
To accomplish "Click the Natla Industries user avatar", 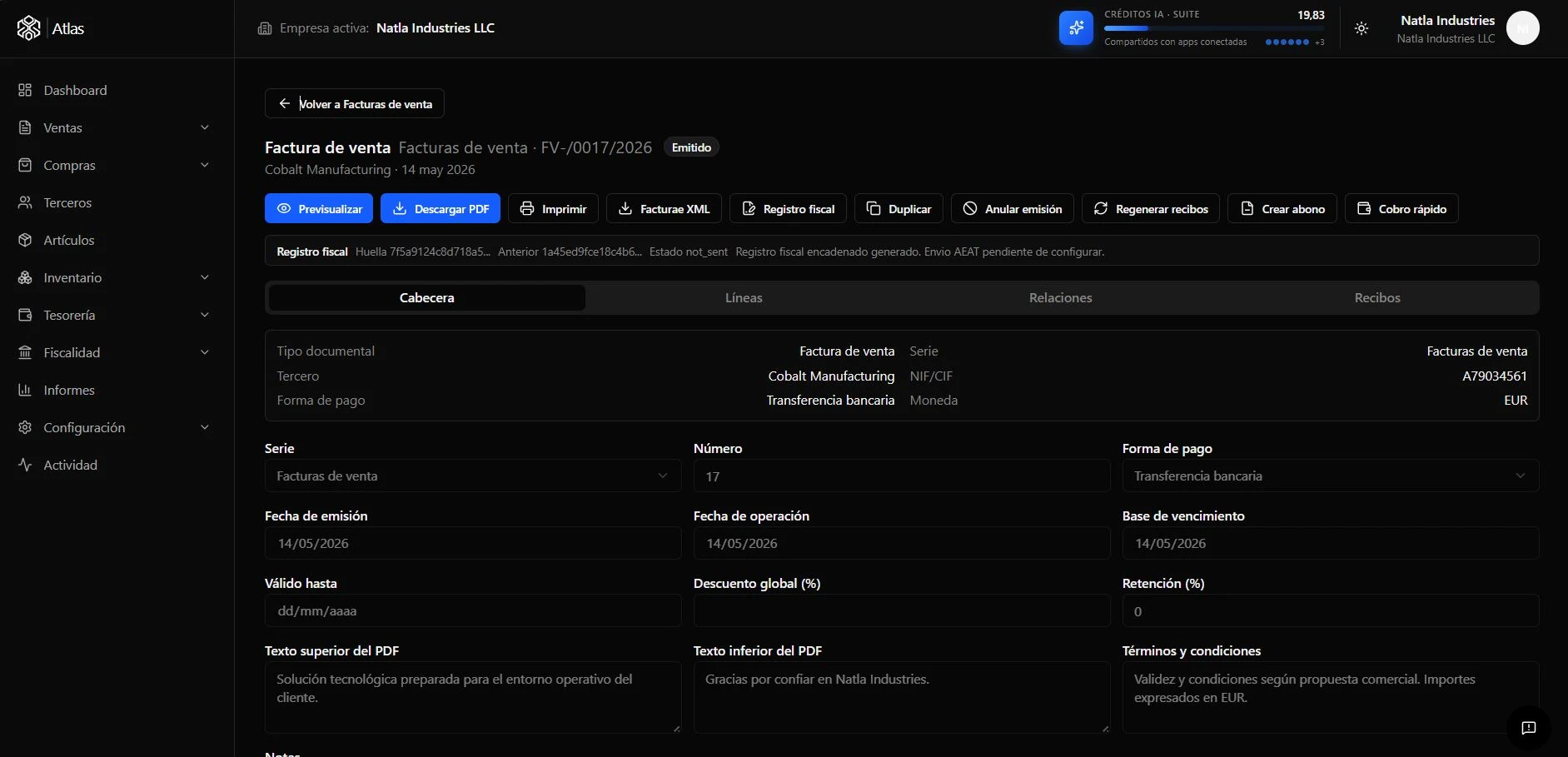I will tap(1522, 28).
